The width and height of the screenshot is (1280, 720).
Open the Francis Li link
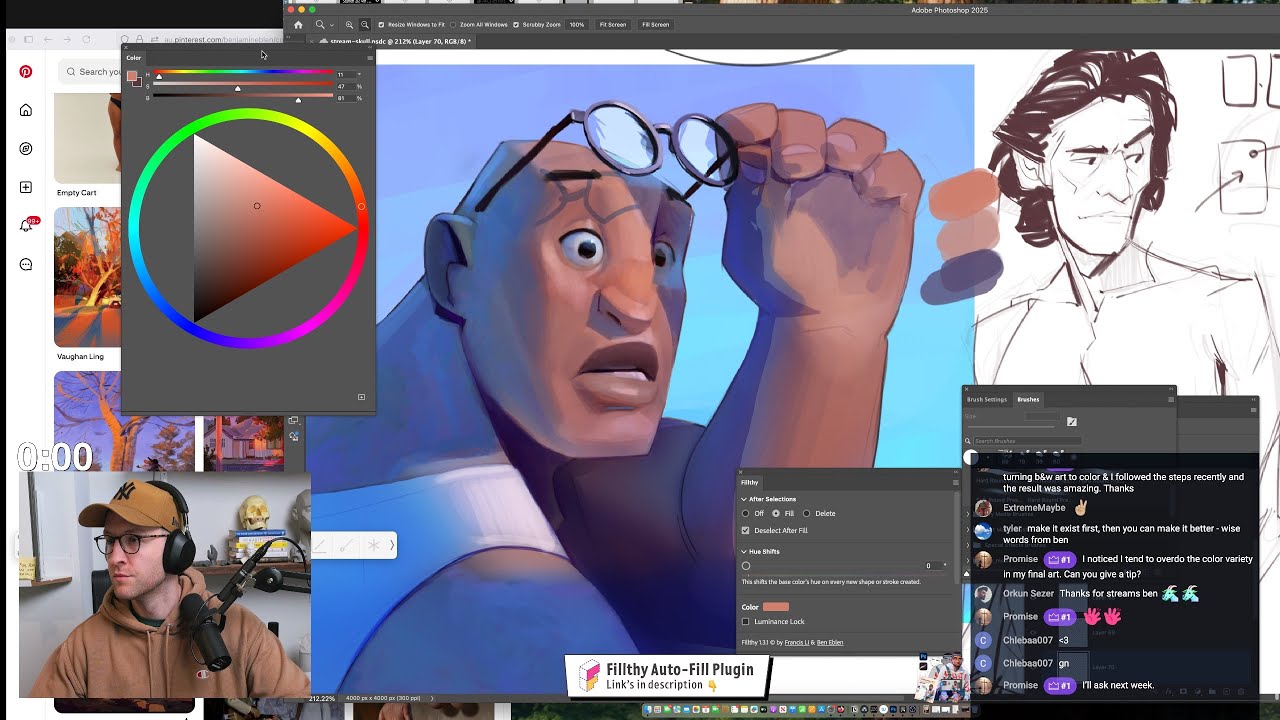pyautogui.click(x=797, y=642)
